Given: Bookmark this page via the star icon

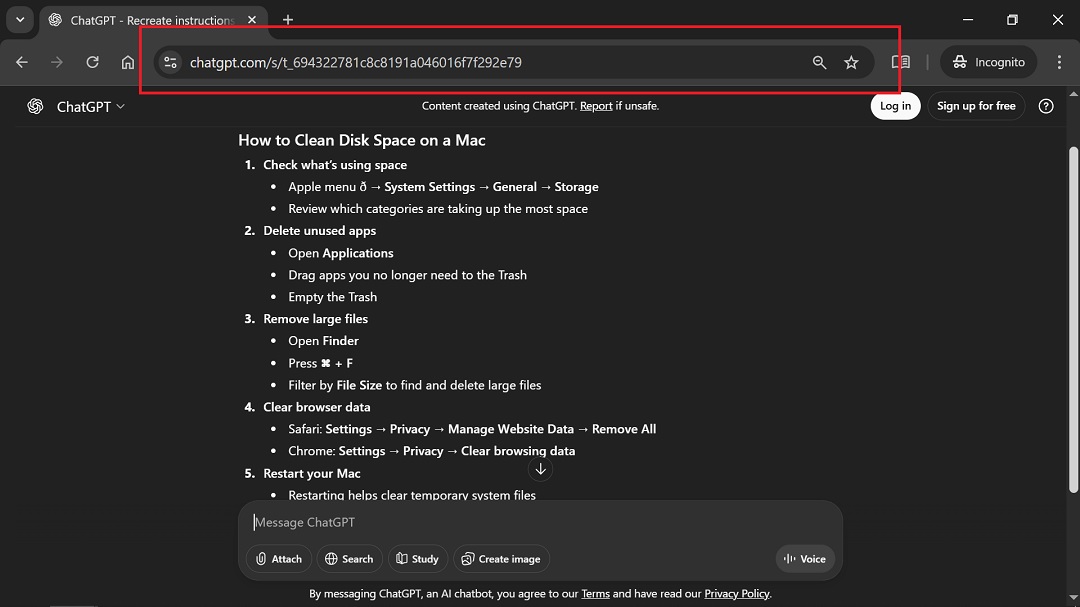Looking at the screenshot, I should point(851,62).
